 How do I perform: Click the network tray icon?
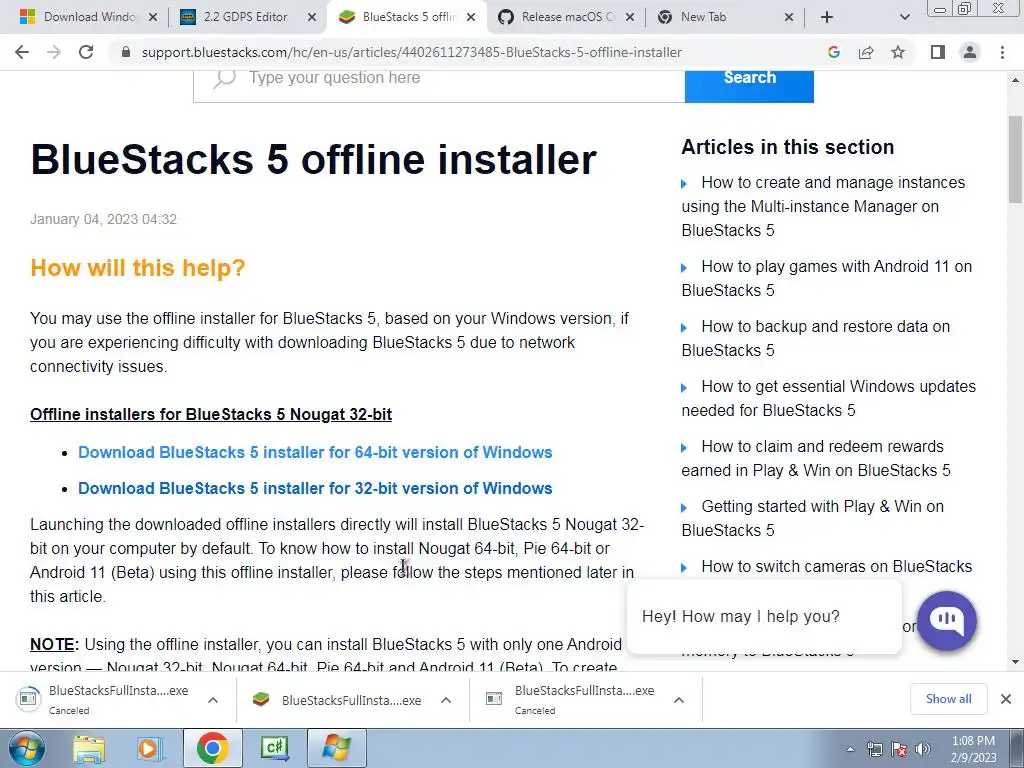point(874,749)
